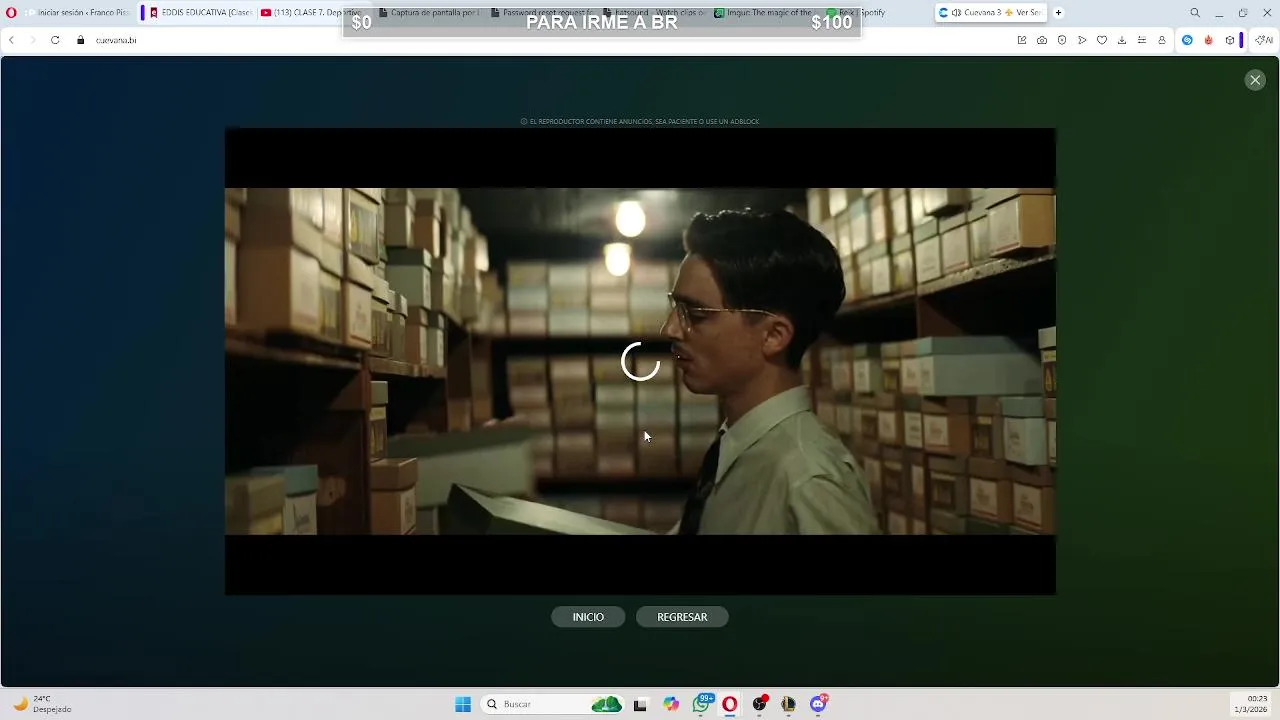Go forward to the next page
Screen dimensions: 1280x720
point(32,40)
